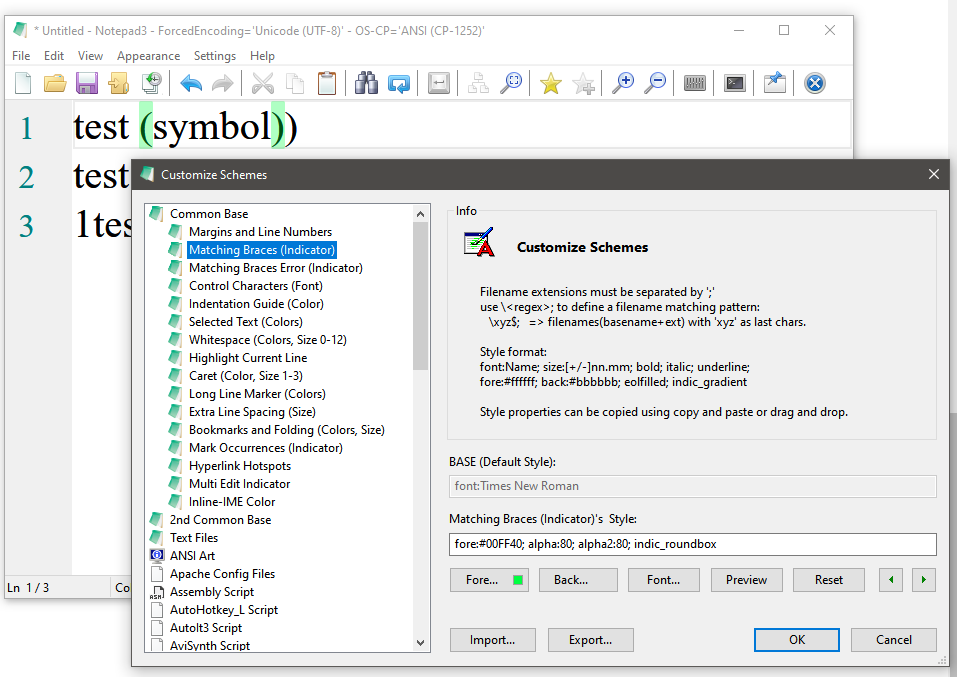Select AutoHotkey_L Script scheme
Screen dimensions: 957x677
tap(224, 610)
